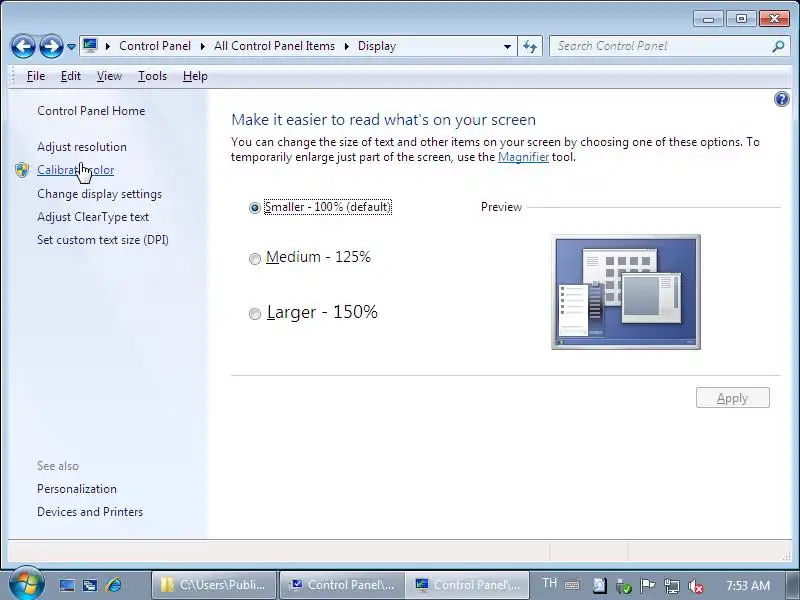Open the Magnifier tool link
The image size is (800, 600).
point(523,157)
